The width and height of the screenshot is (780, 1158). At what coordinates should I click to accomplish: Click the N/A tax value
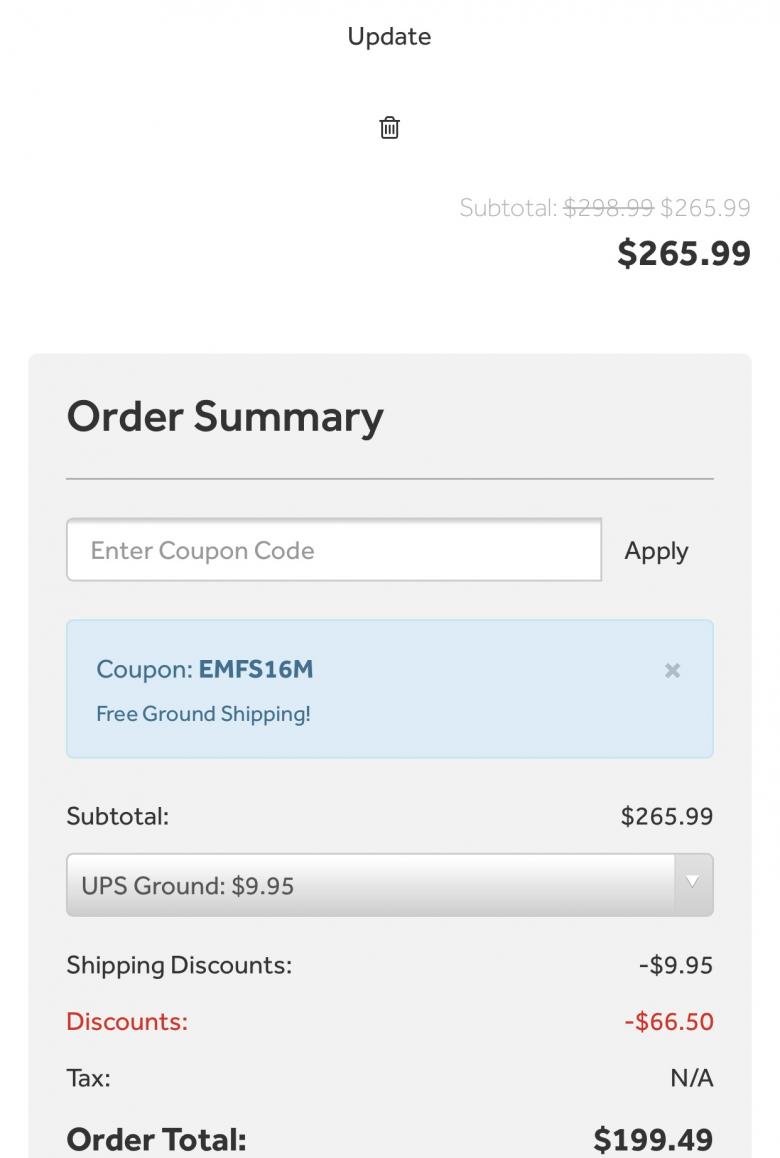click(x=691, y=1078)
